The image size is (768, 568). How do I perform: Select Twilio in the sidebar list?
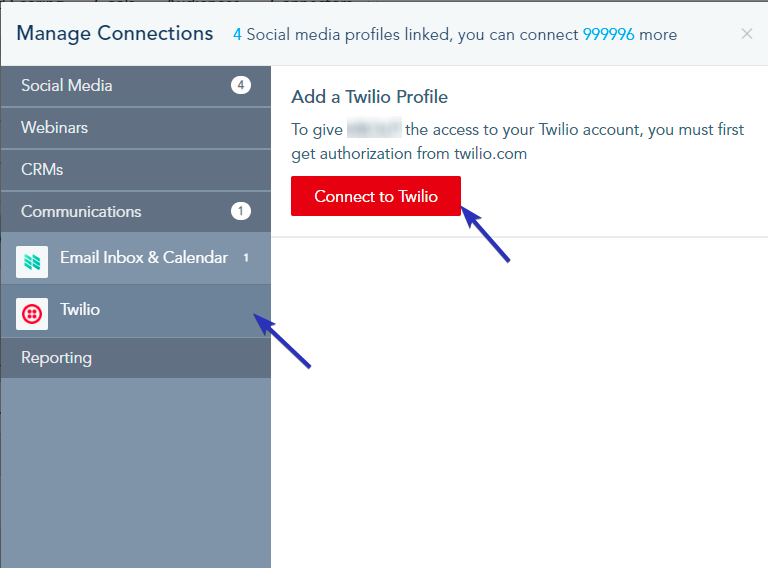[x=136, y=311]
